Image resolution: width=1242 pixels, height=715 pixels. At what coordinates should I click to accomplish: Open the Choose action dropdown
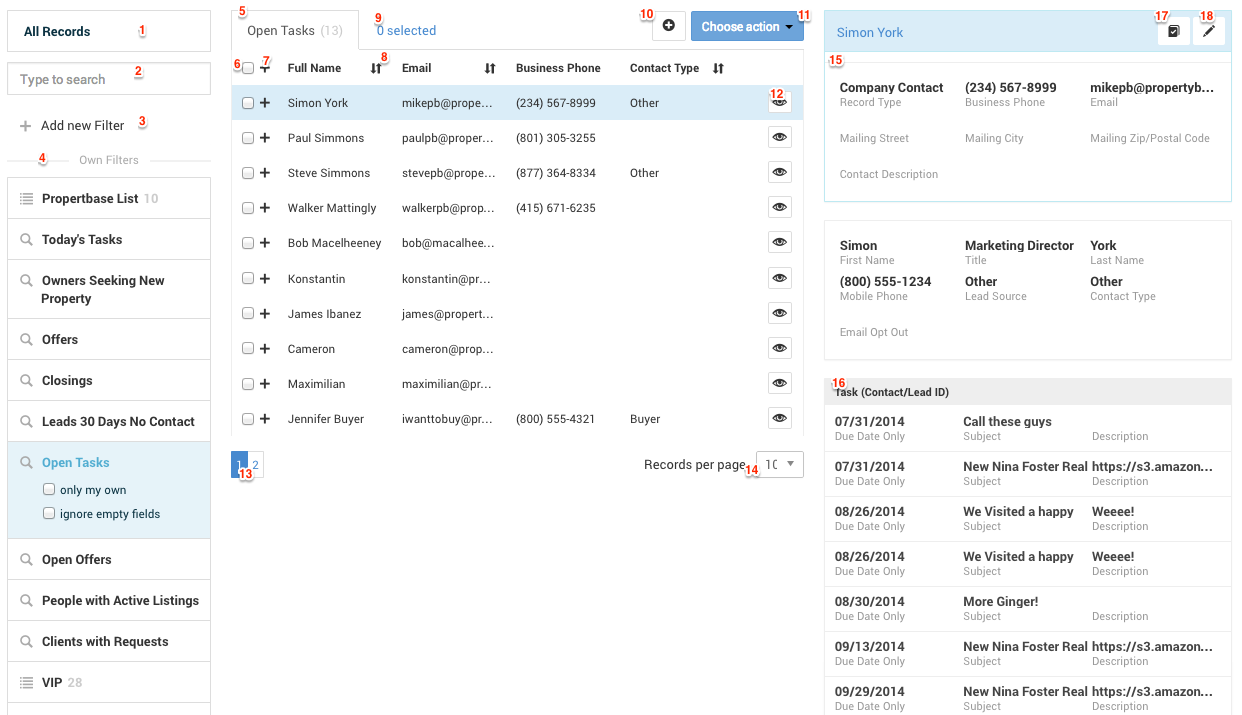coord(747,25)
